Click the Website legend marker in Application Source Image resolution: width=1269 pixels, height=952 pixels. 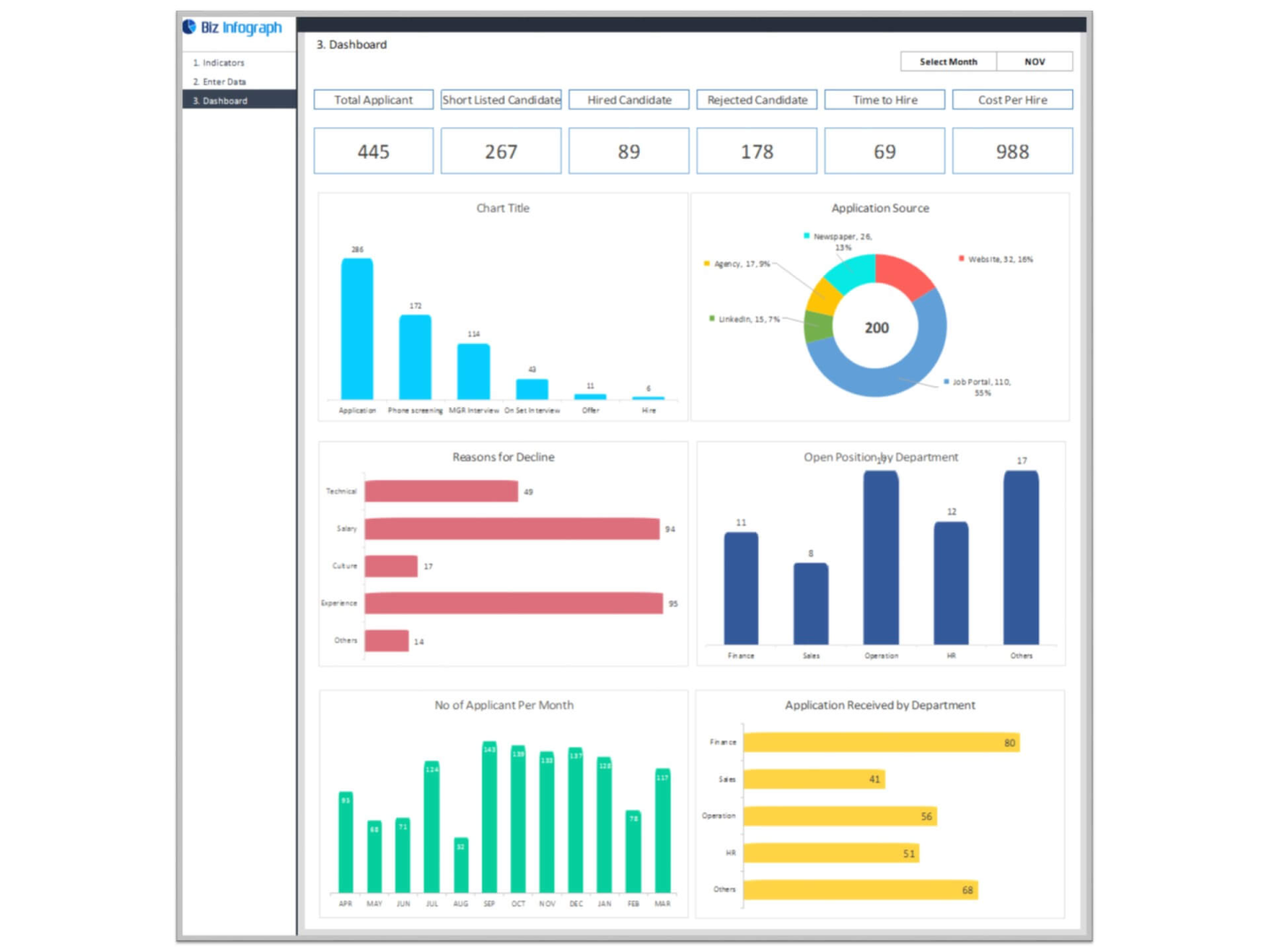(x=960, y=258)
